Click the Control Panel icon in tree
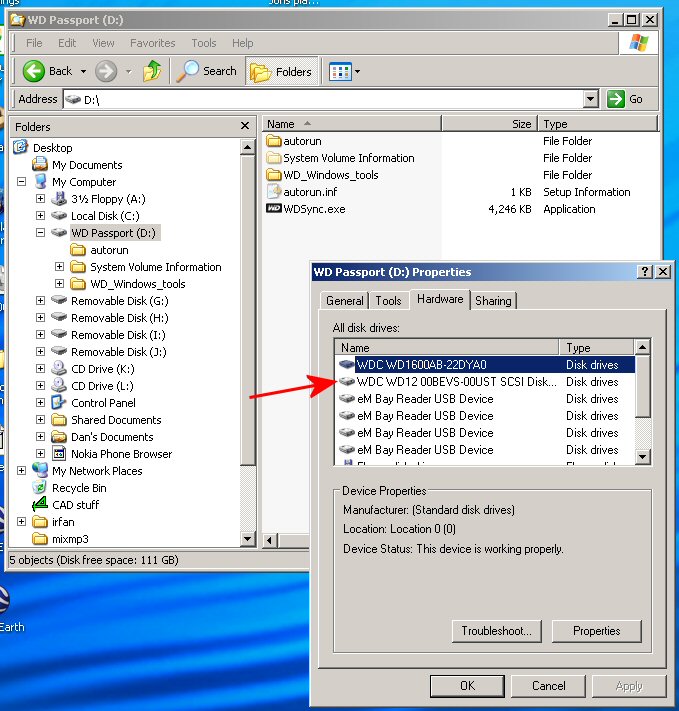The width and height of the screenshot is (679, 711). tap(59, 402)
